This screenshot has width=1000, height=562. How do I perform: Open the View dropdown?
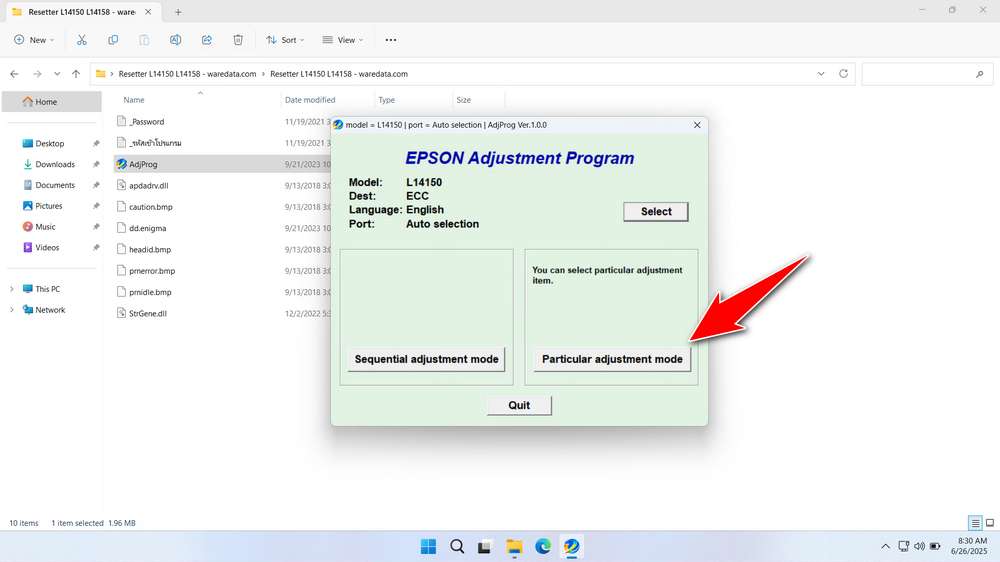point(342,40)
